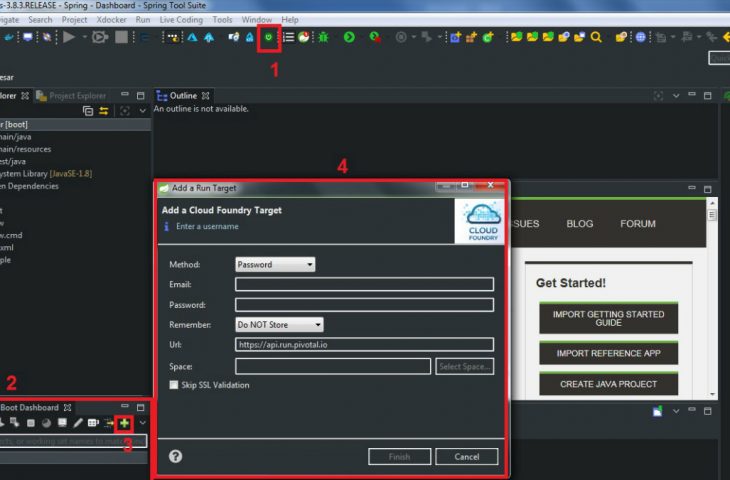Image resolution: width=730 pixels, height=480 pixels.
Task: Open the Search menu
Action: tap(40, 20)
